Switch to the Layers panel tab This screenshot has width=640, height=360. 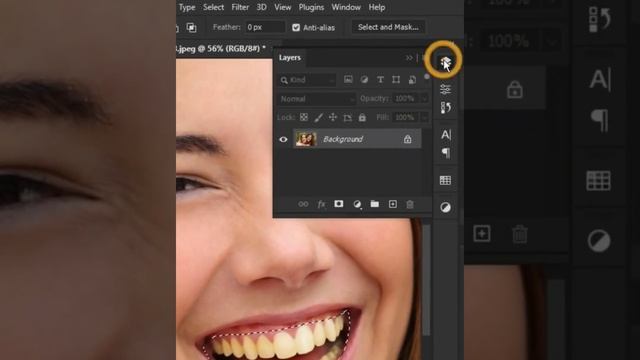coord(290,58)
